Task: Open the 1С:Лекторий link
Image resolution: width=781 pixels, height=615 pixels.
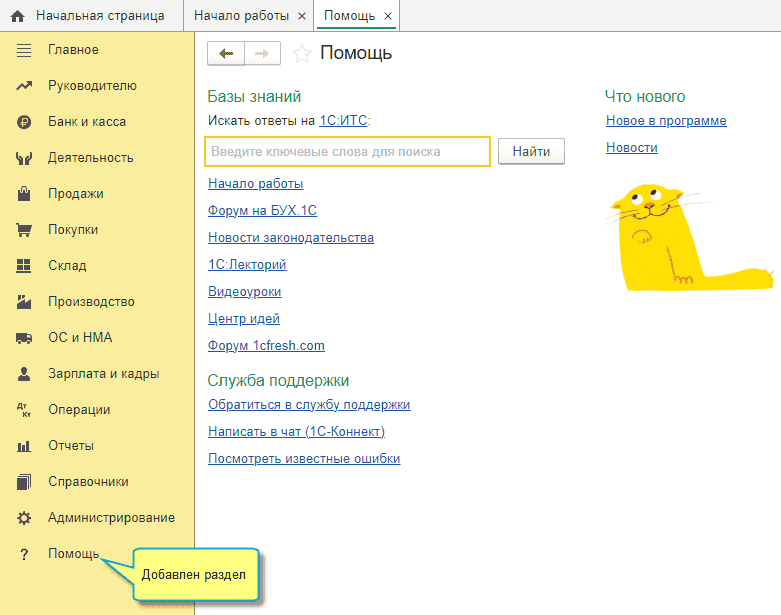Action: [247, 265]
